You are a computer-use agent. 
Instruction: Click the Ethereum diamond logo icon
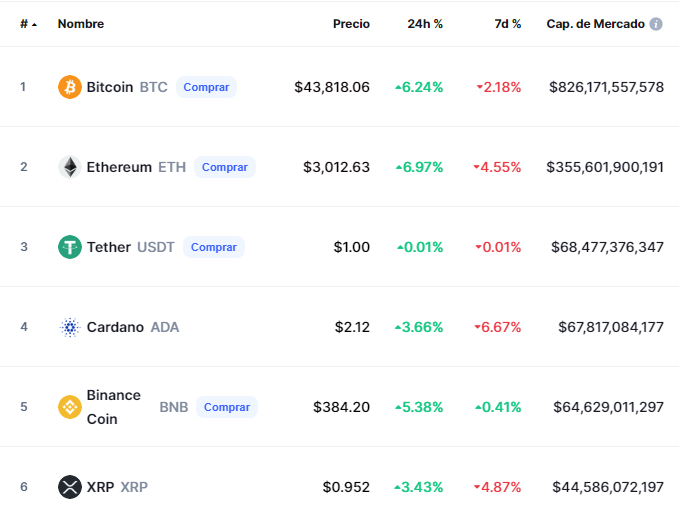click(70, 167)
